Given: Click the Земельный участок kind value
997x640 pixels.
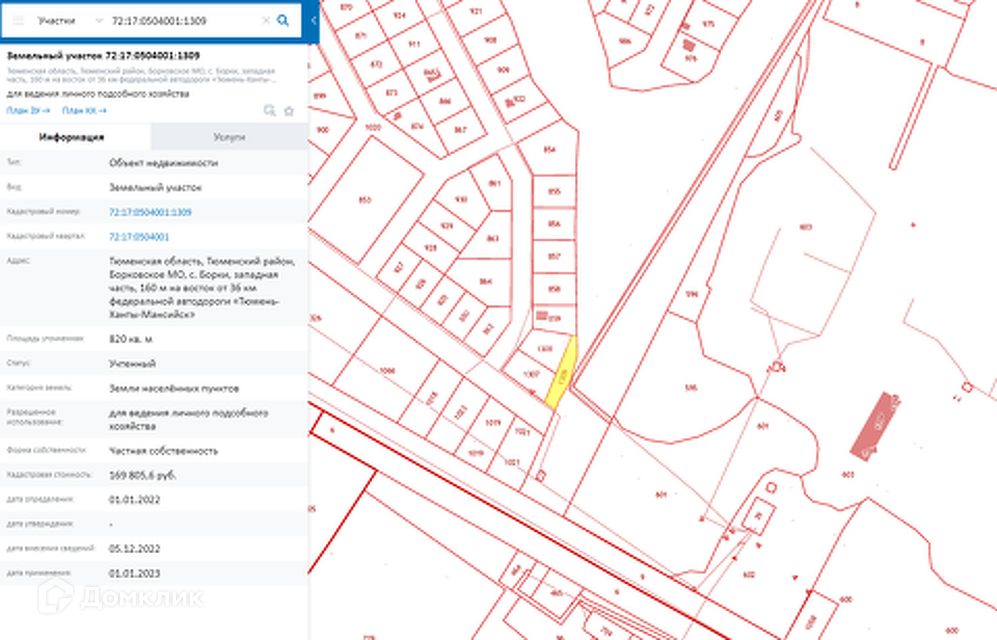Looking at the screenshot, I should (x=155, y=187).
